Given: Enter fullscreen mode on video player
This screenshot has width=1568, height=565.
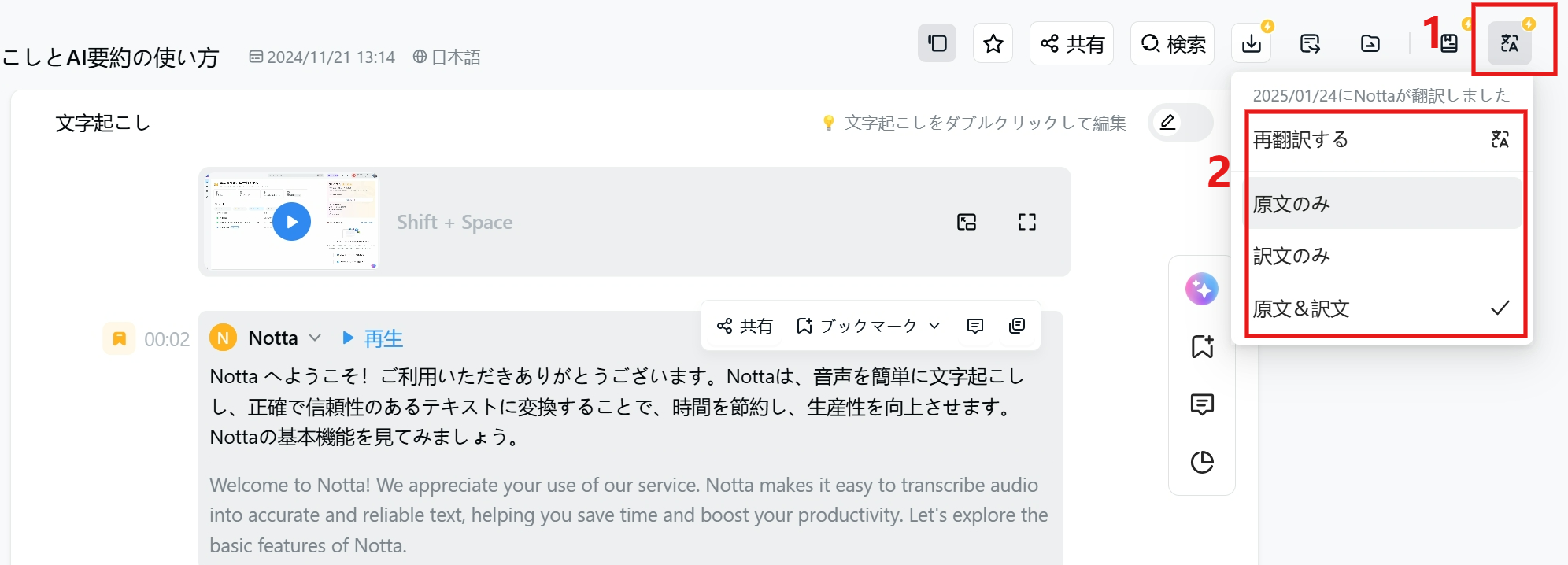Looking at the screenshot, I should point(1026,222).
